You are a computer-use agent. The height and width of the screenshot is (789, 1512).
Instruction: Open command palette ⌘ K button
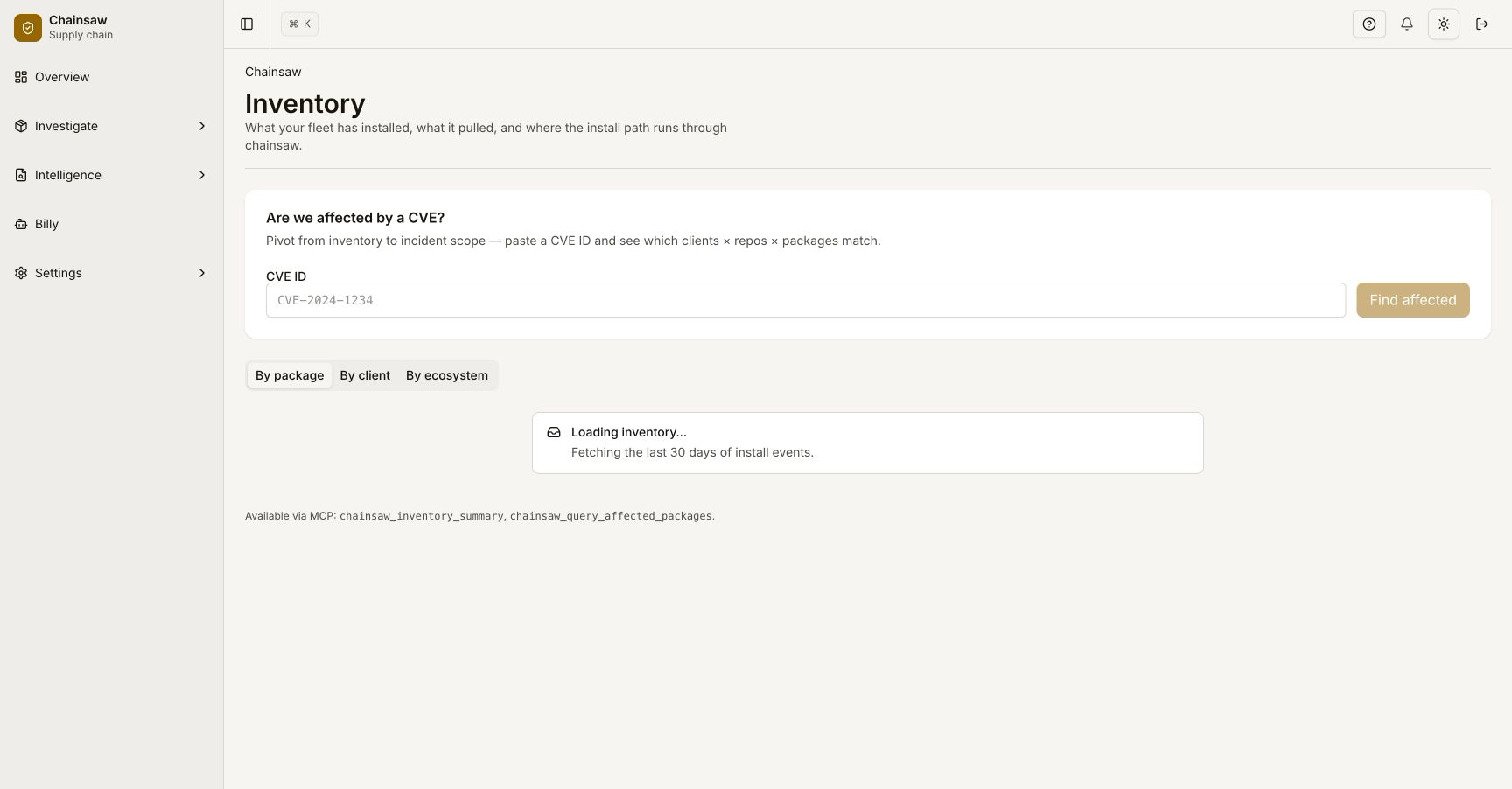(x=299, y=24)
